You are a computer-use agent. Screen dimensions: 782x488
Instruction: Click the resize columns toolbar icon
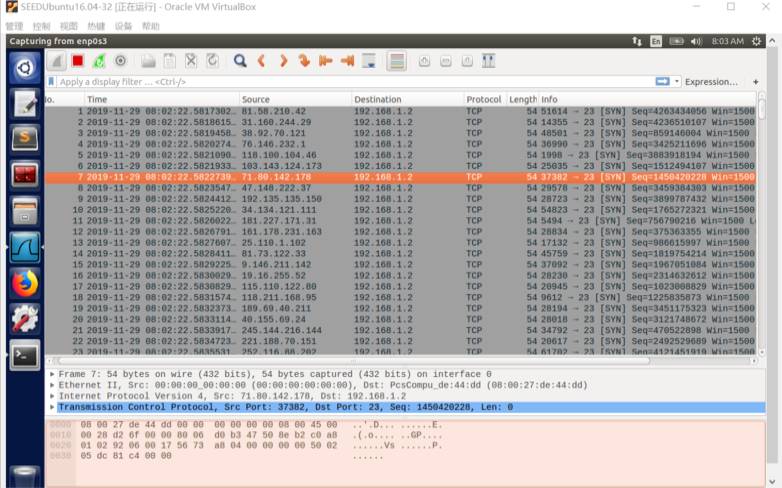(x=489, y=61)
